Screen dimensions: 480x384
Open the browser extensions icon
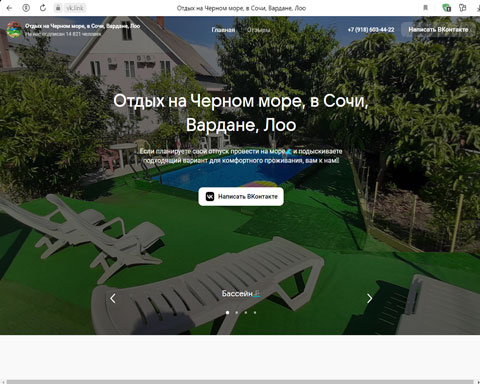coord(463,8)
